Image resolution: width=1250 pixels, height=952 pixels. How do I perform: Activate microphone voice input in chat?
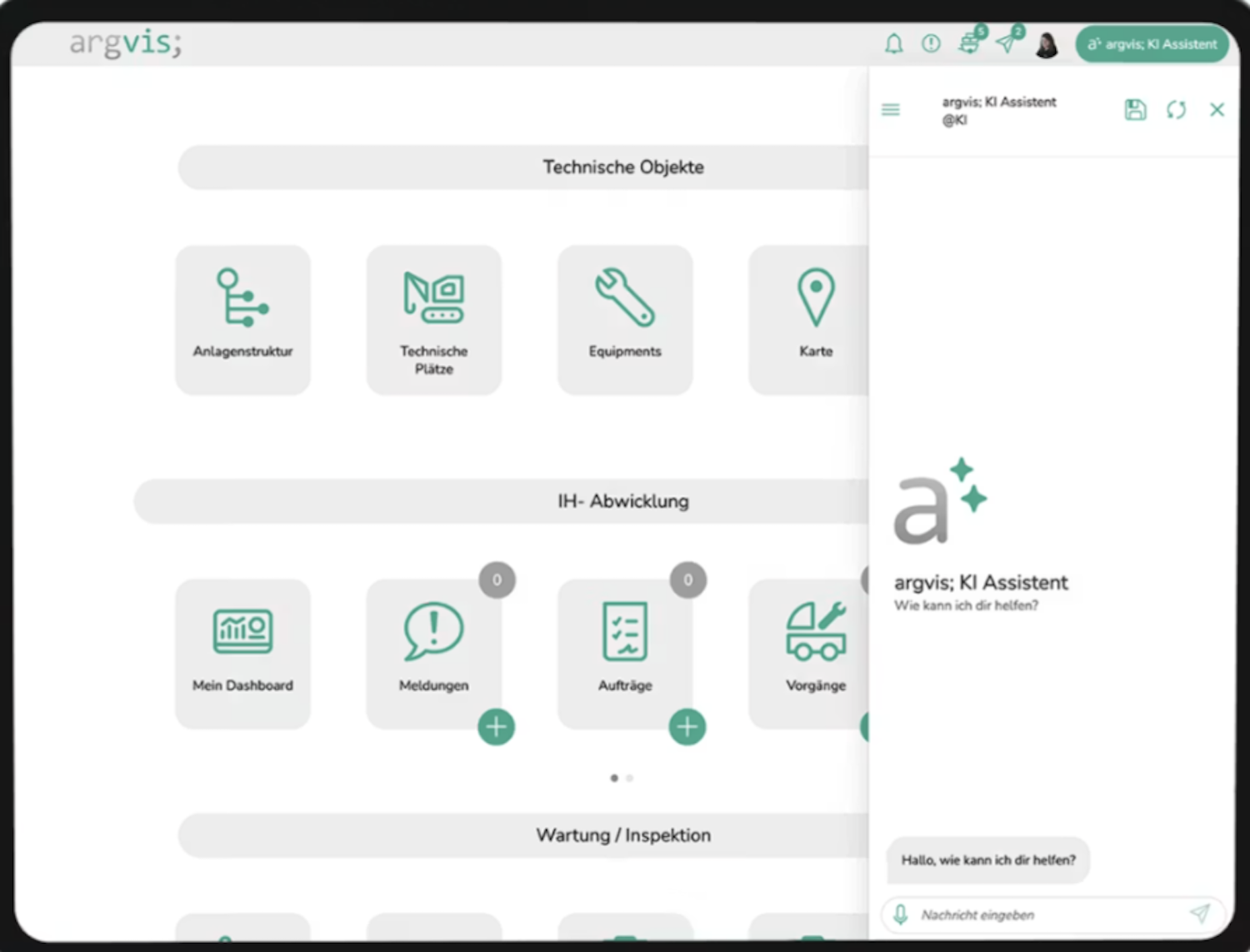[901, 915]
